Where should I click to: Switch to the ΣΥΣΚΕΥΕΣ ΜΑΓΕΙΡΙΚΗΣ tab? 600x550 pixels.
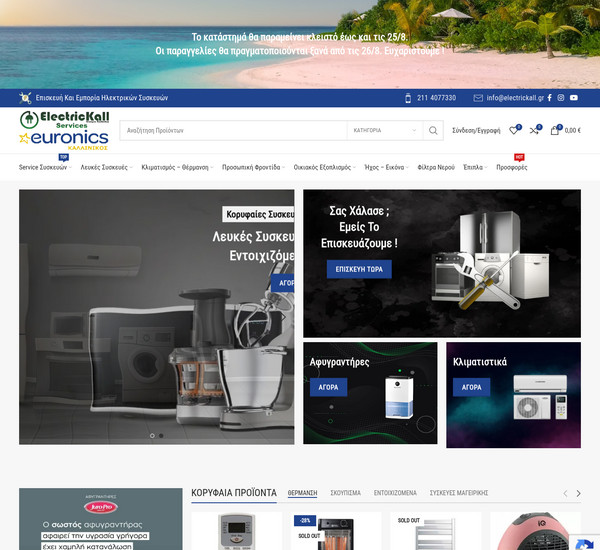point(459,493)
